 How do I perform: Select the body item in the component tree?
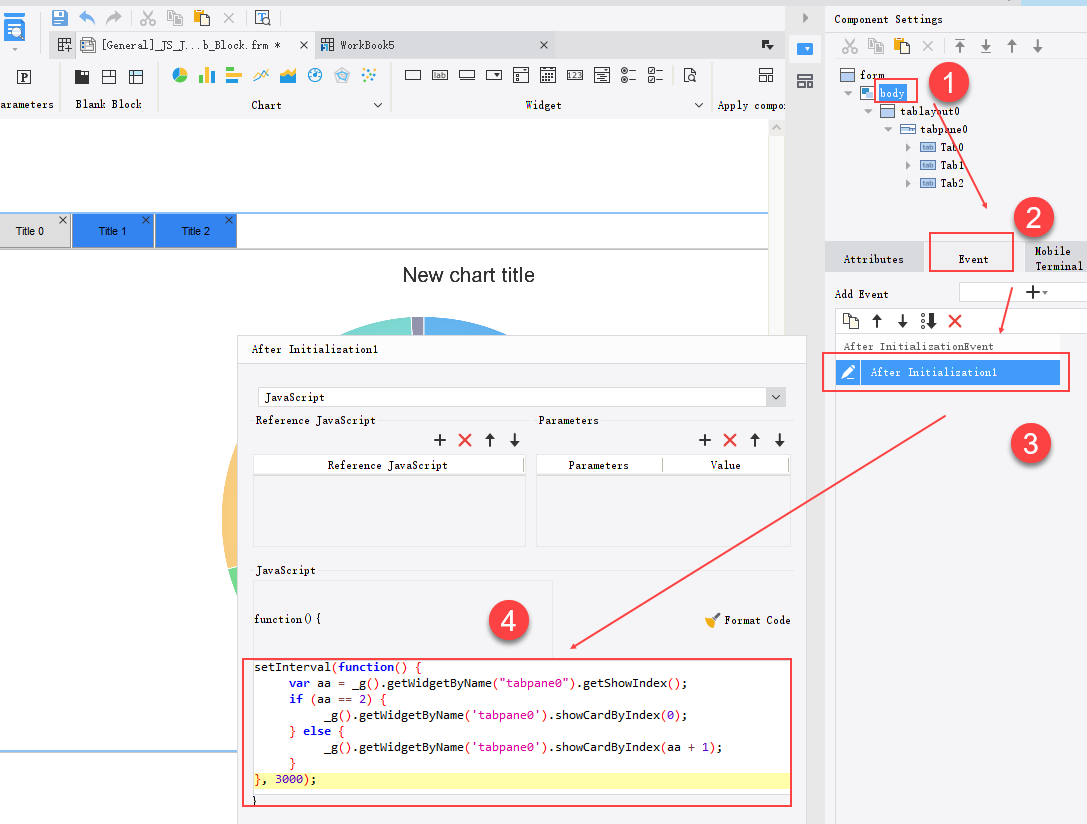coord(892,93)
